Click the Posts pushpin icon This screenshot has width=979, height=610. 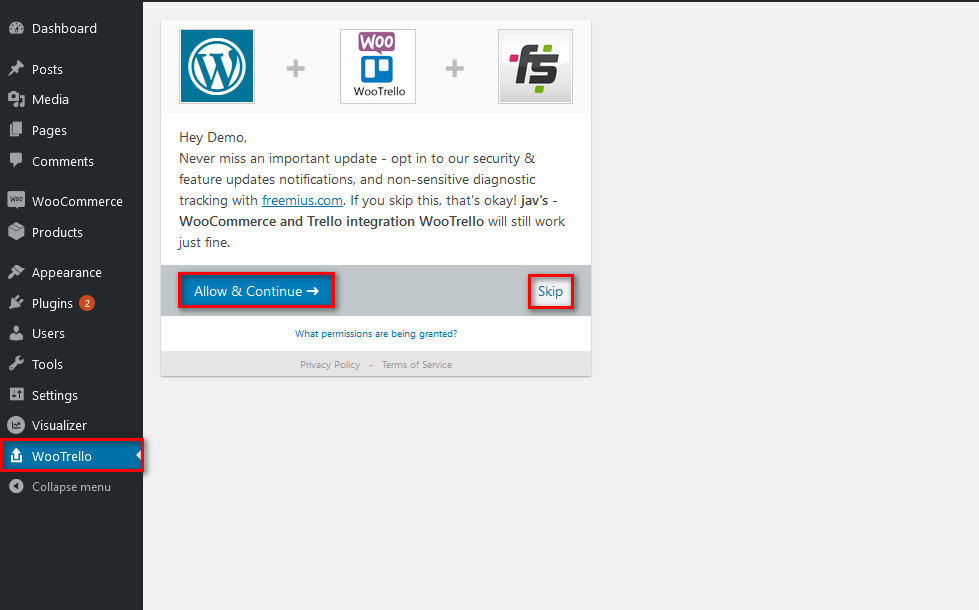click(x=16, y=69)
